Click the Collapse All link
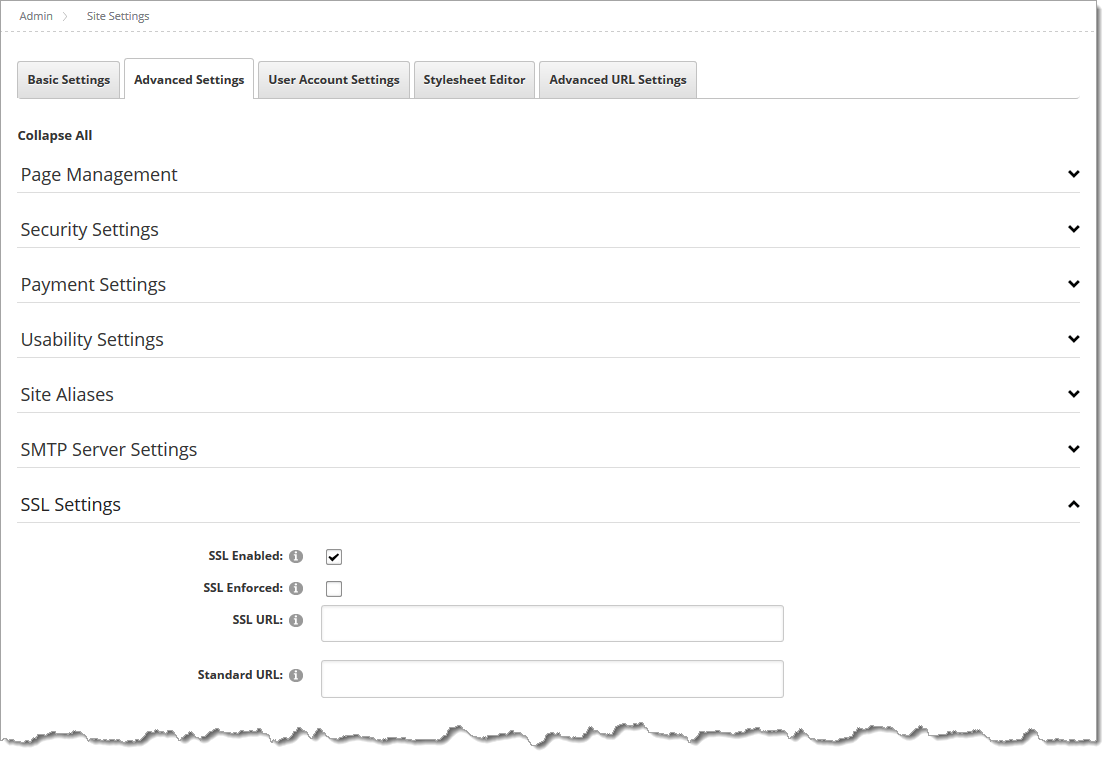Viewport: 1107px width, 763px height. (55, 135)
